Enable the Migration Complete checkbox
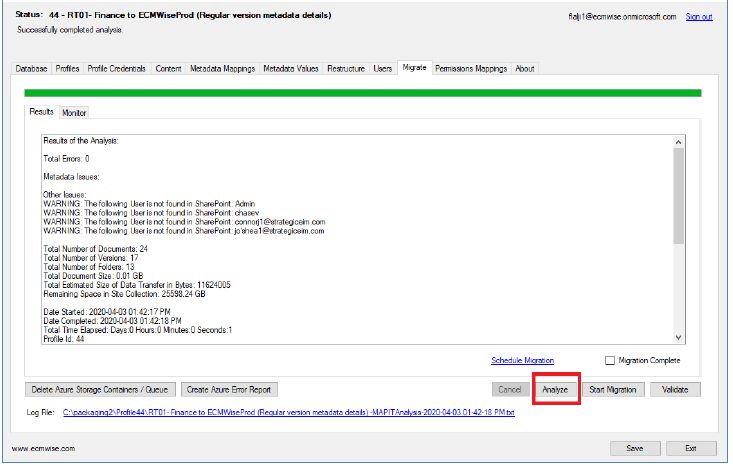Viewport: 733px width, 466px height. click(611, 361)
